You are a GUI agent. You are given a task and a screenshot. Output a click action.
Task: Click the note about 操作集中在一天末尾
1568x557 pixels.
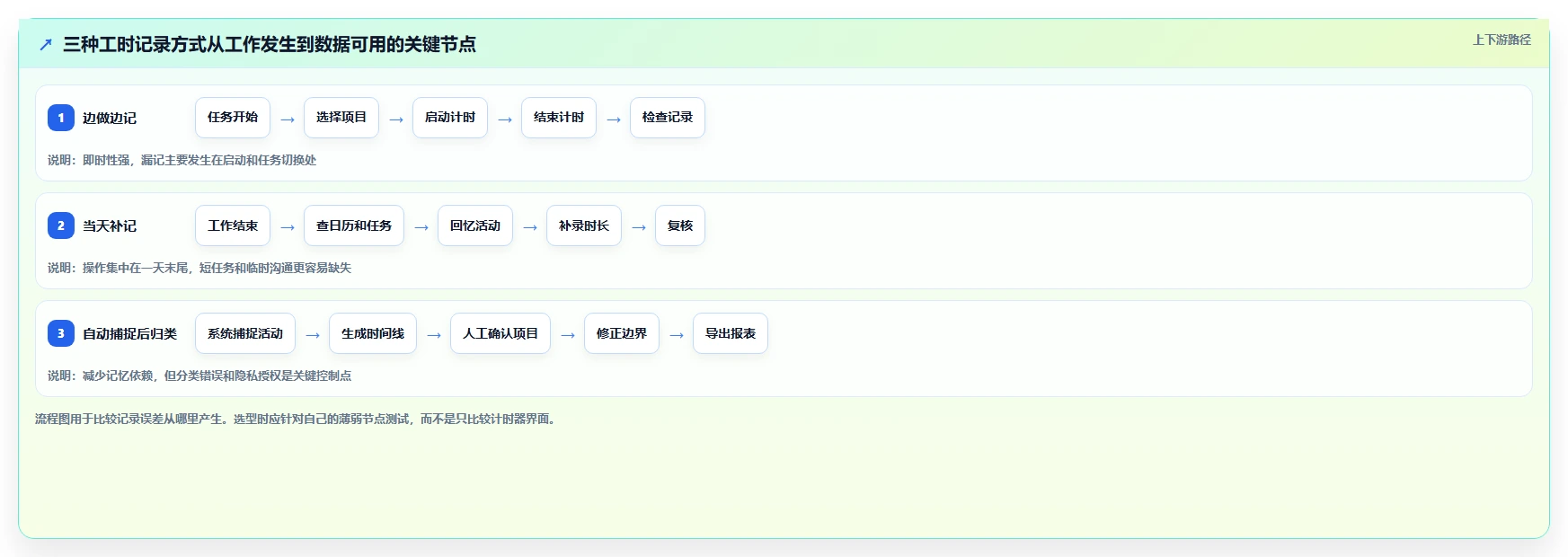(199, 268)
